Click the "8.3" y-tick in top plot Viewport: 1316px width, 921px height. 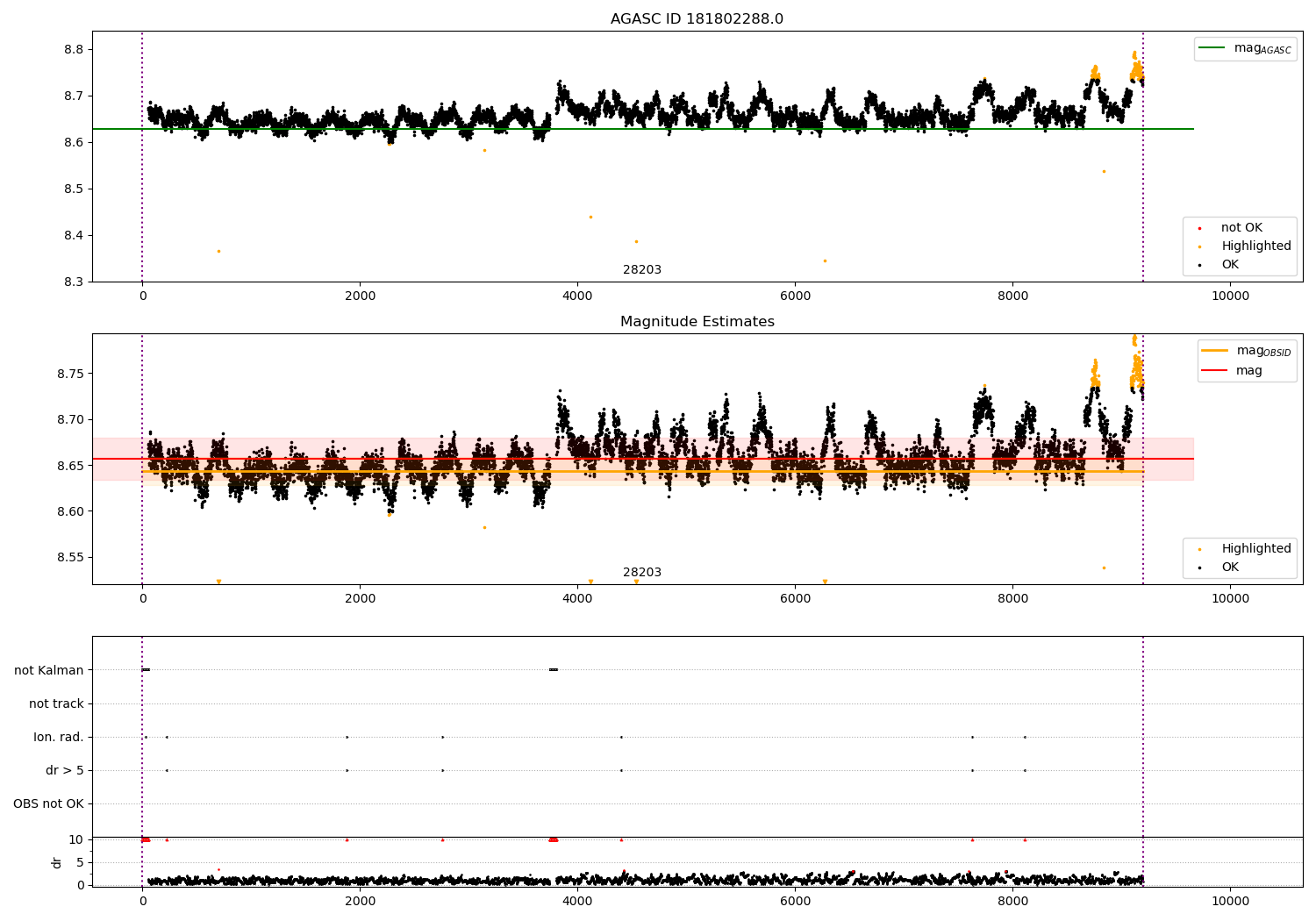[74, 282]
